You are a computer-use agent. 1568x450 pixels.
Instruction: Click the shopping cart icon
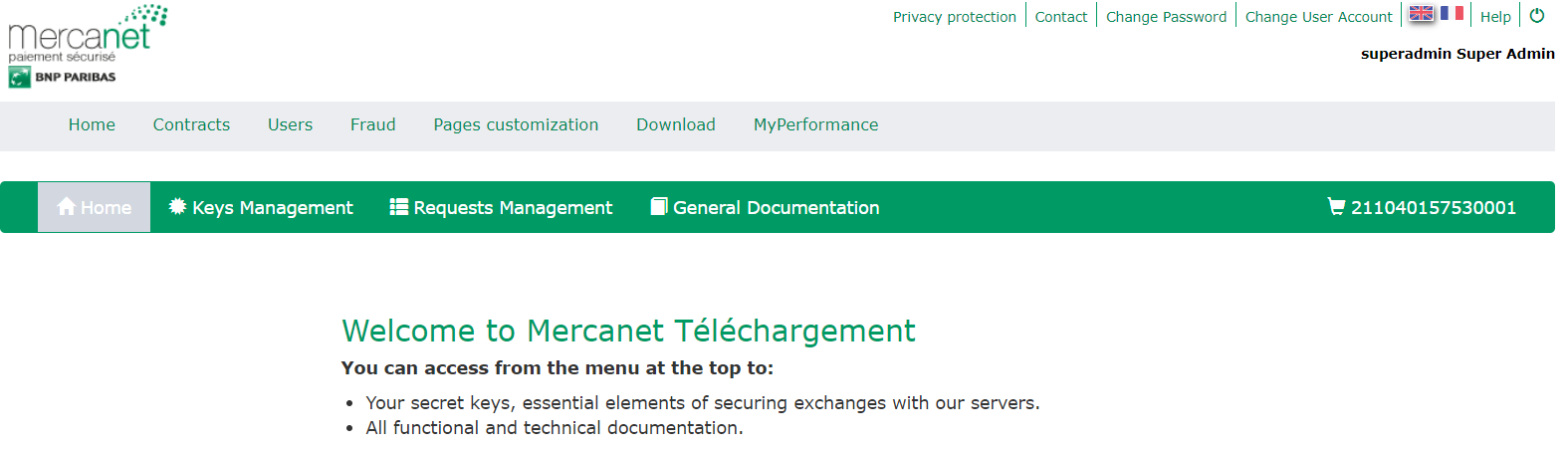[1336, 207]
